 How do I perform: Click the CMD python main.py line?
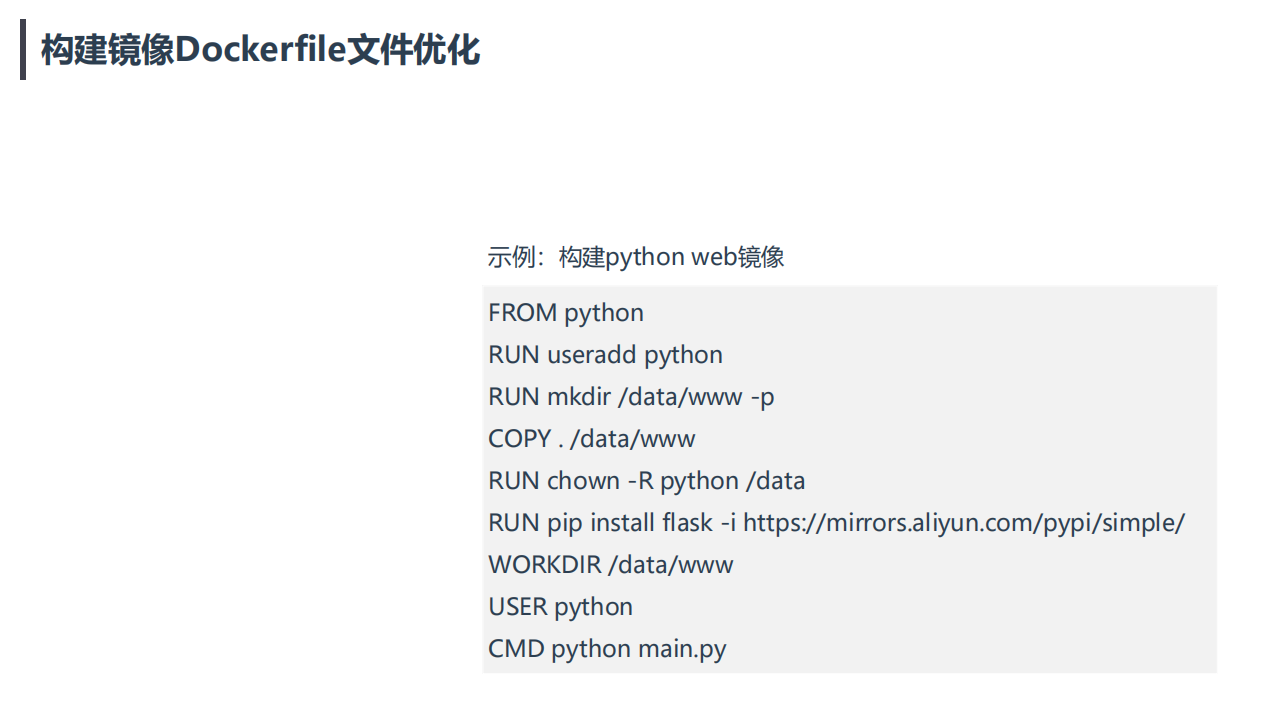point(607,649)
